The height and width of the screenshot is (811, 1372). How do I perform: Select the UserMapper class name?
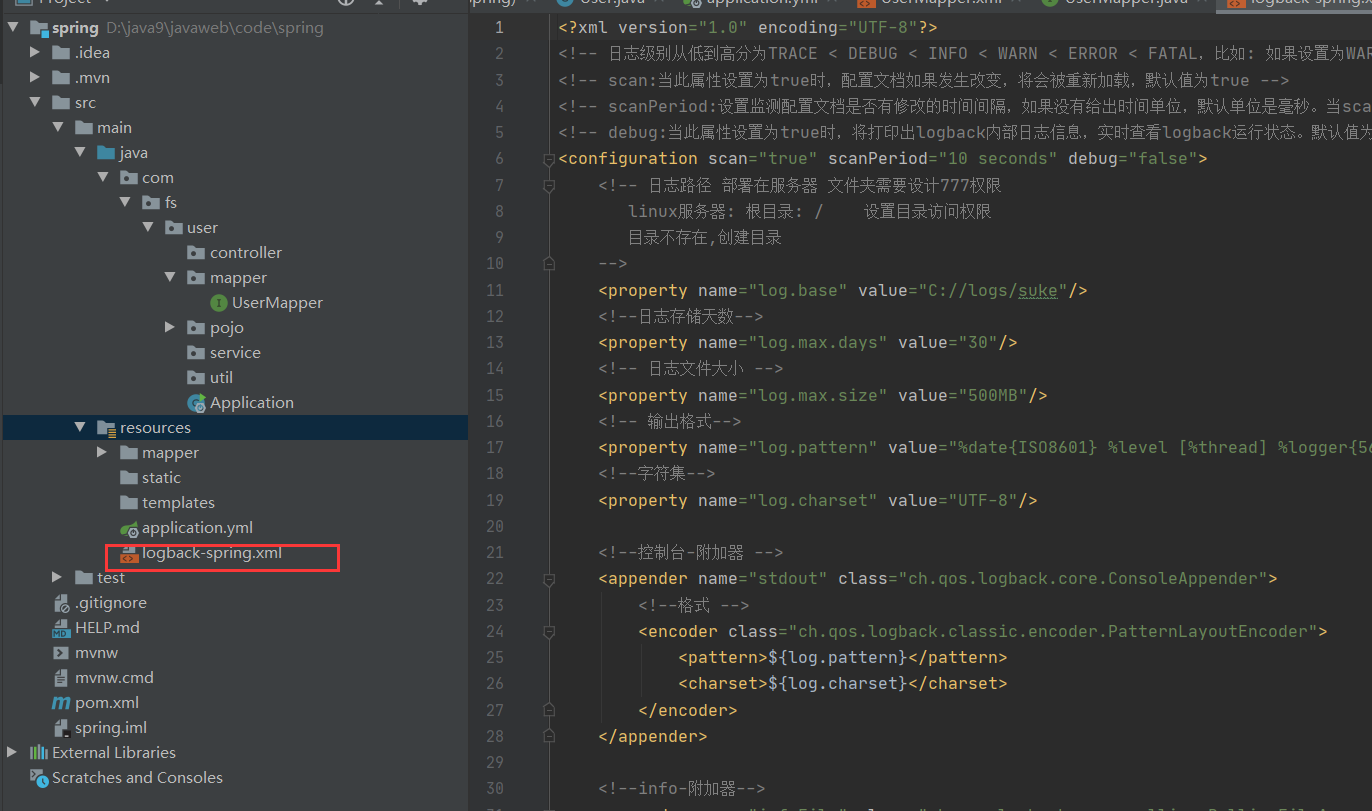point(277,303)
